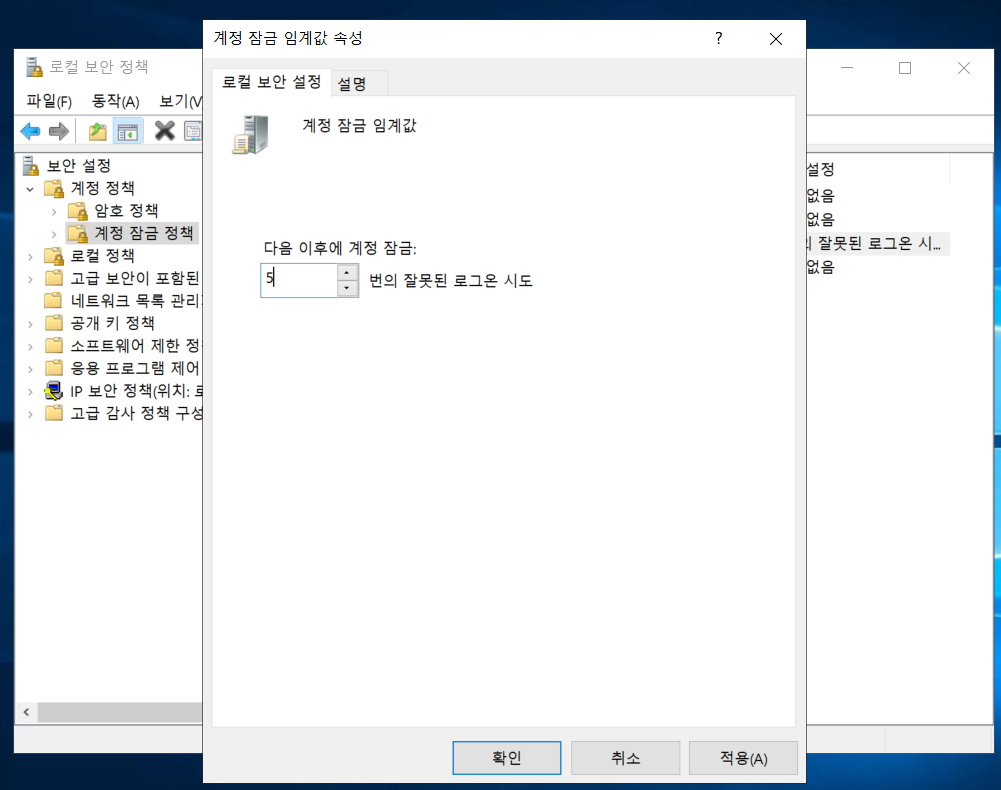This screenshot has width=1001, height=790.
Task: Click the 네트워크 목록 관리자 folder icon
Action: 54,300
